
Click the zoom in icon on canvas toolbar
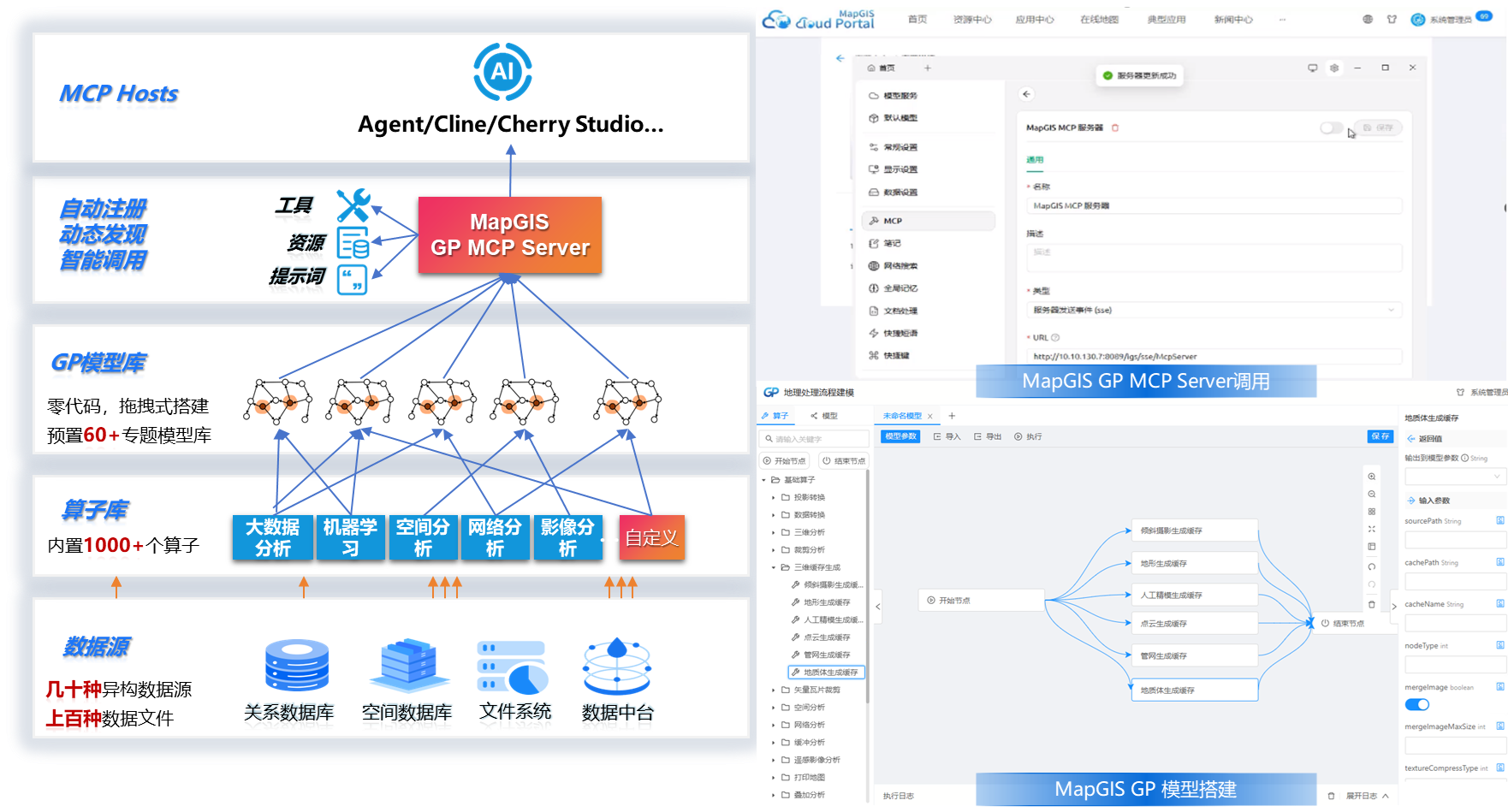(x=1372, y=477)
